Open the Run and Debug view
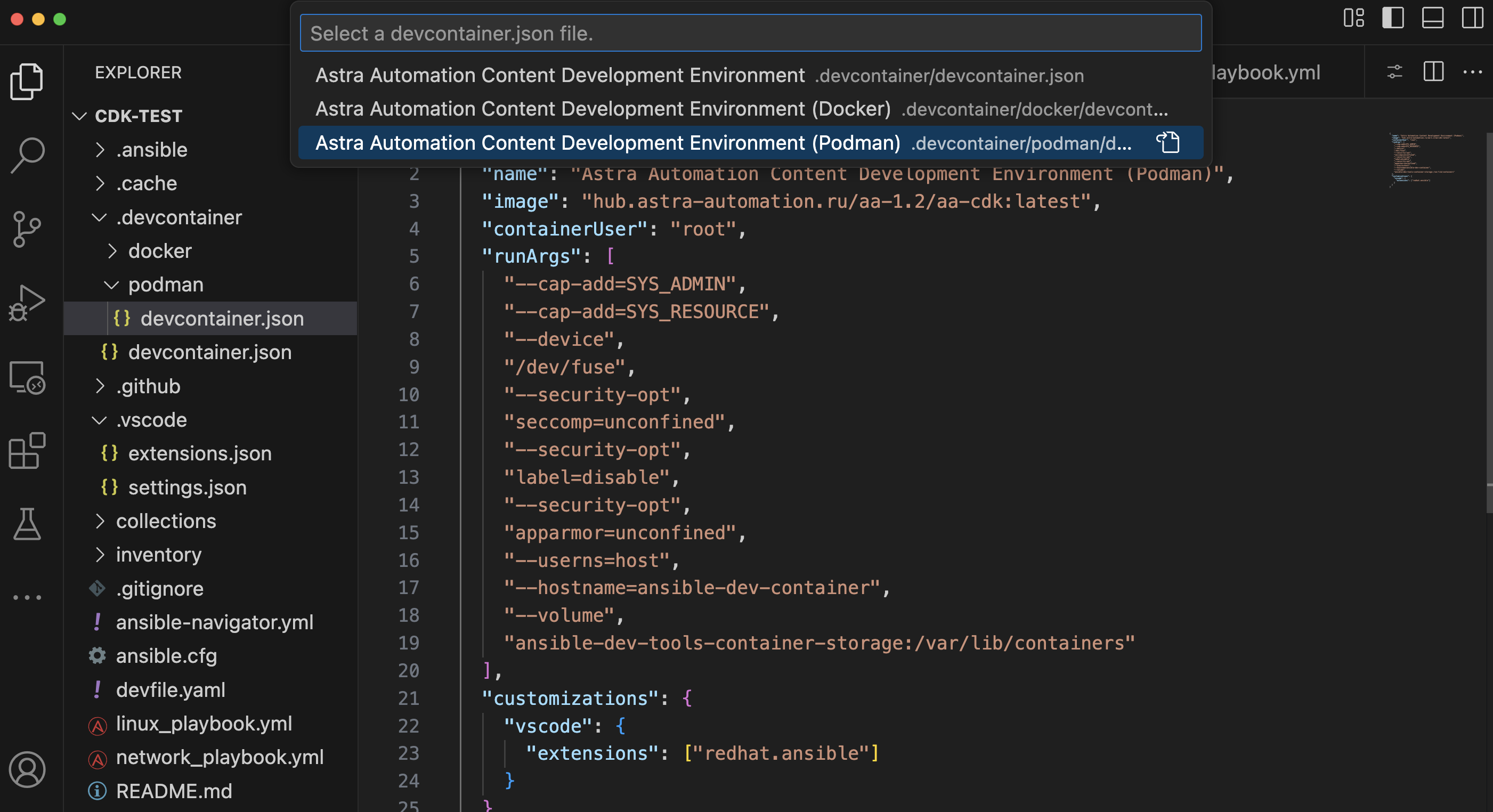Screen dimensions: 1493x812 [27, 303]
